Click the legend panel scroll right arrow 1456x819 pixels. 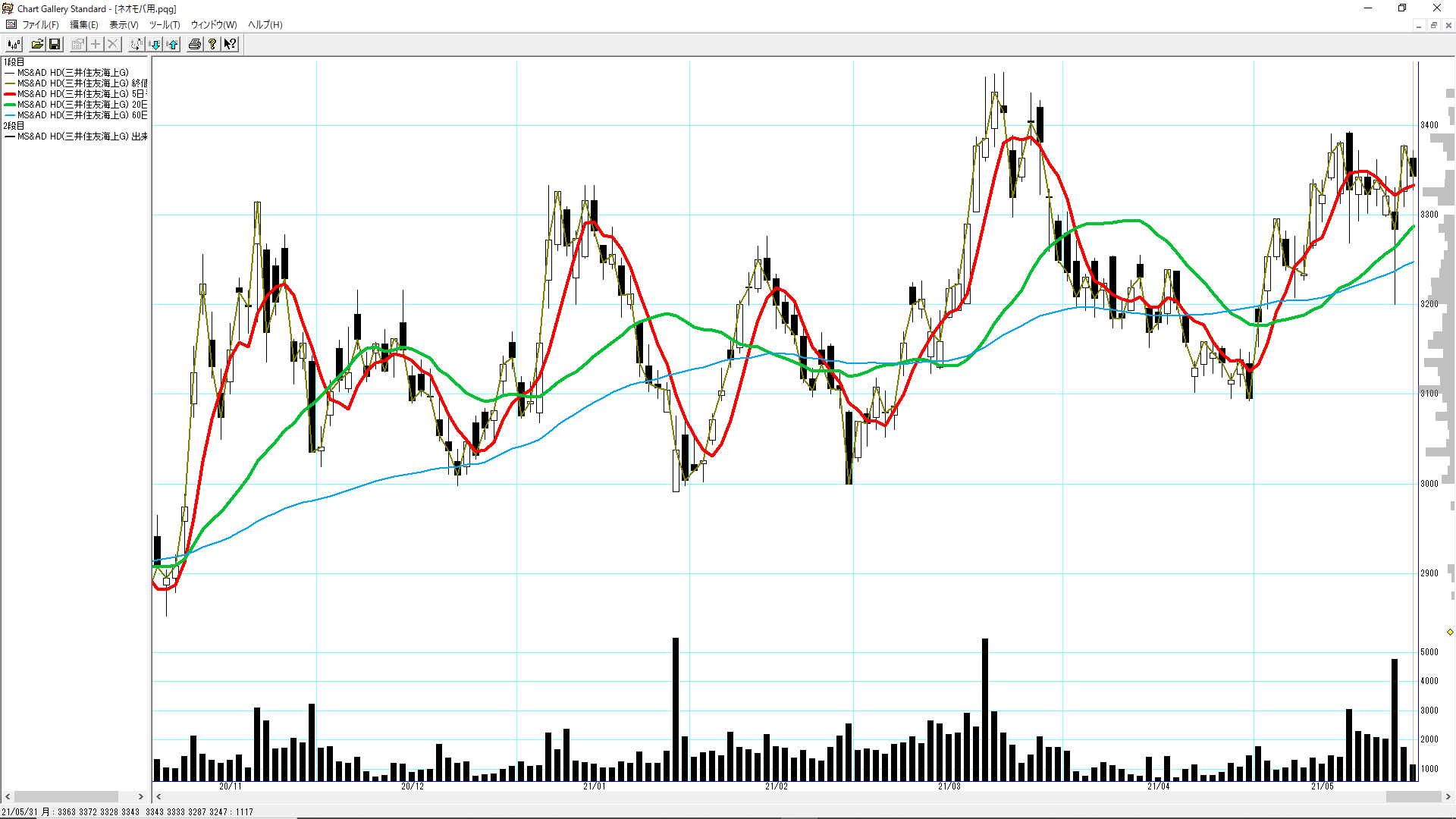[140, 796]
